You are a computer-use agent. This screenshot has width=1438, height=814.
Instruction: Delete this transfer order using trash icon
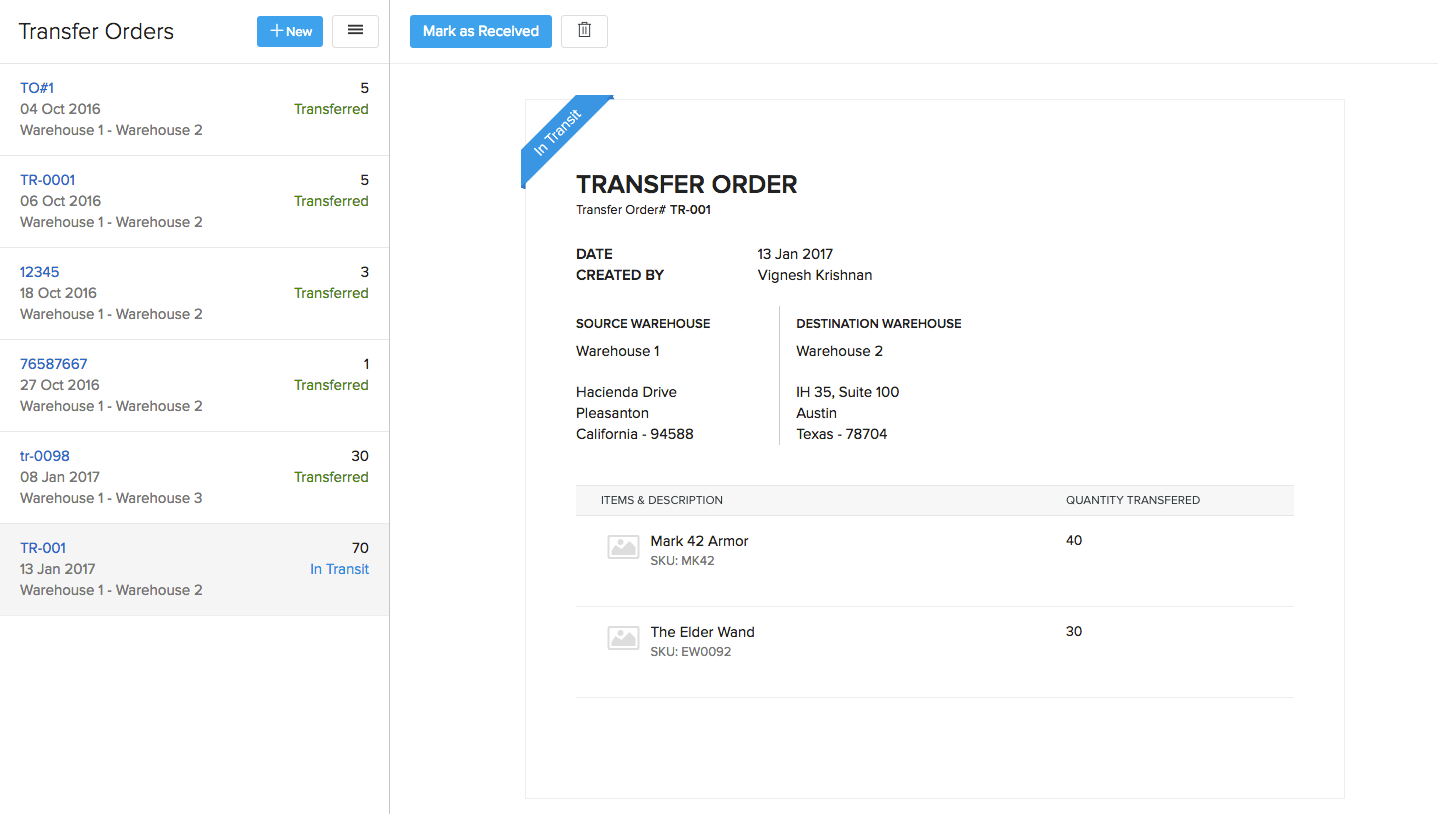point(584,31)
